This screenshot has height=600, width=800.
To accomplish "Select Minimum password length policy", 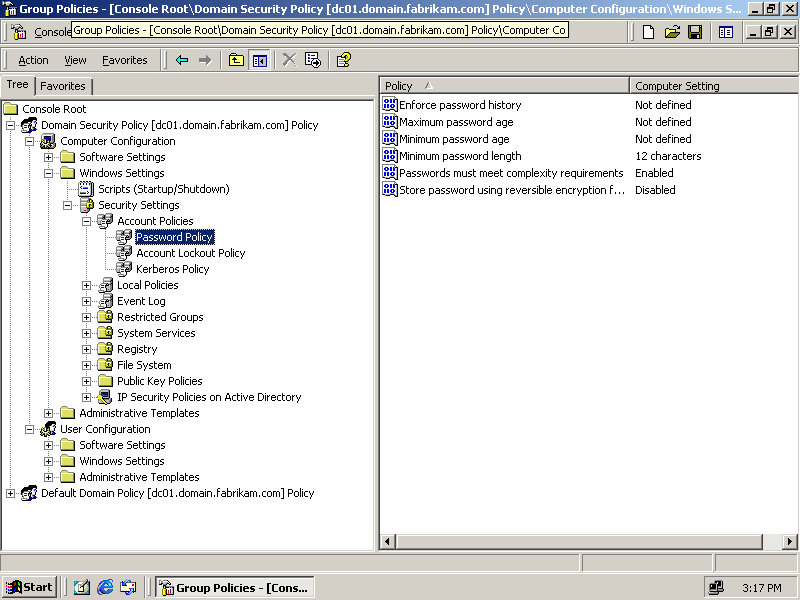I will 460,156.
